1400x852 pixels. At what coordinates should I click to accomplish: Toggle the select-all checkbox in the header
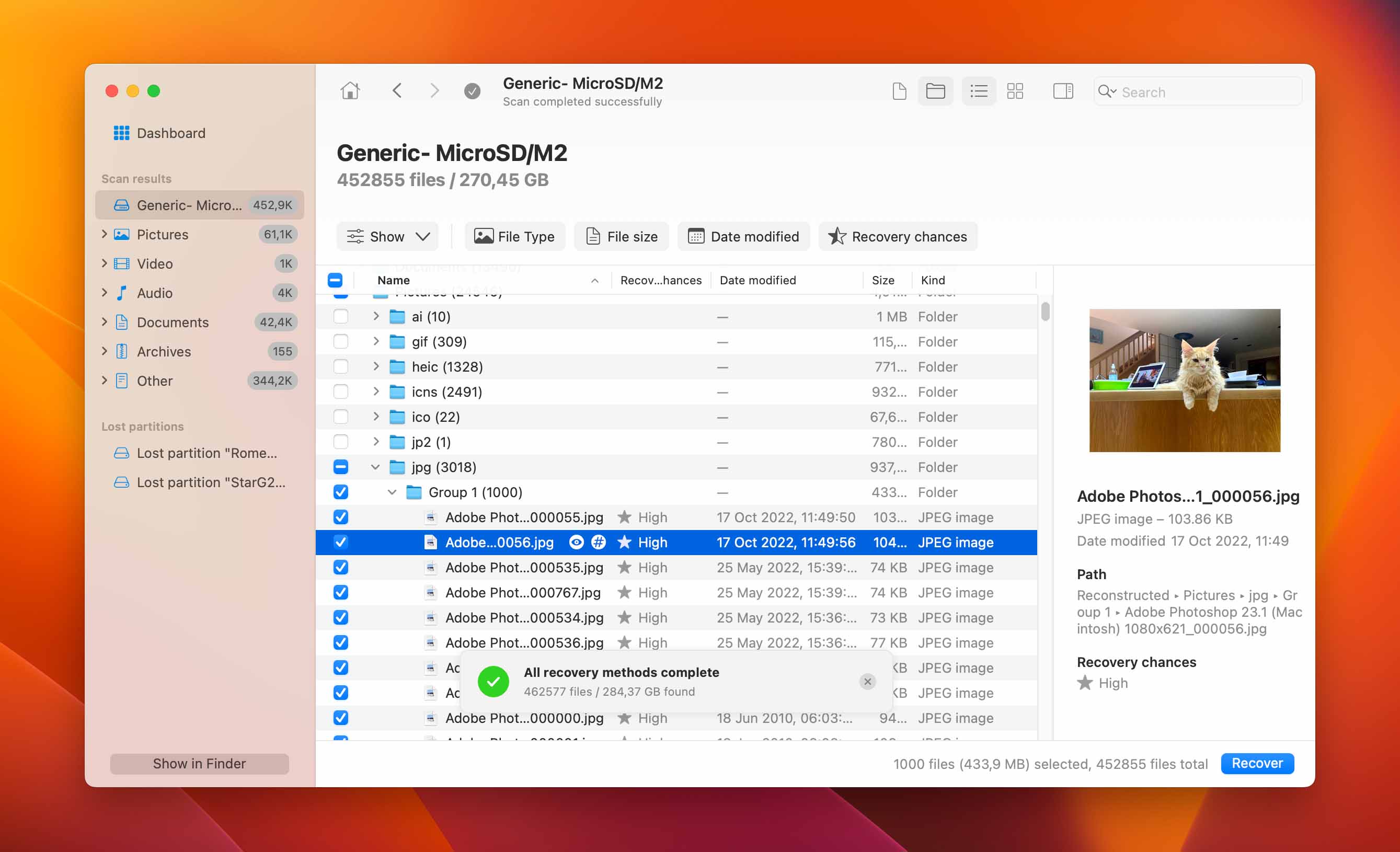[335, 280]
